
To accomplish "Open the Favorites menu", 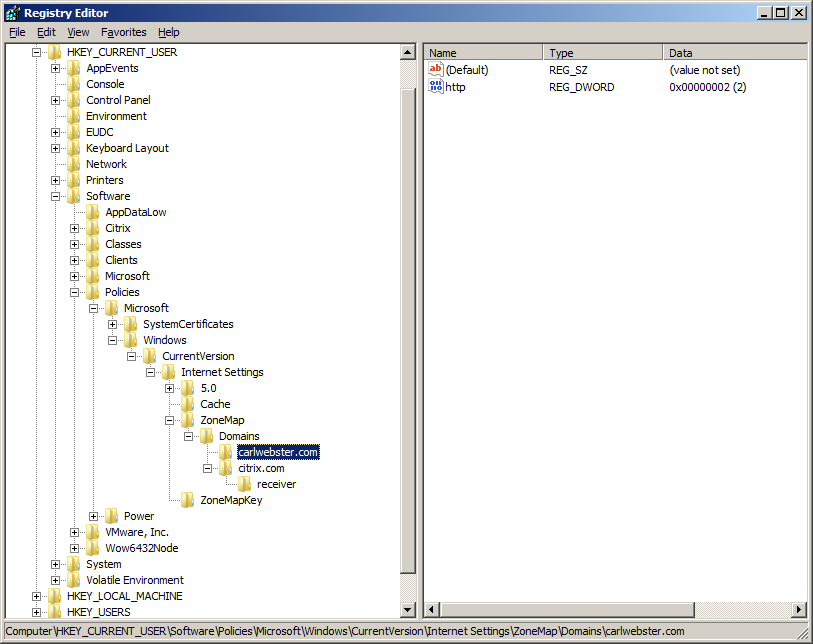I will [123, 32].
